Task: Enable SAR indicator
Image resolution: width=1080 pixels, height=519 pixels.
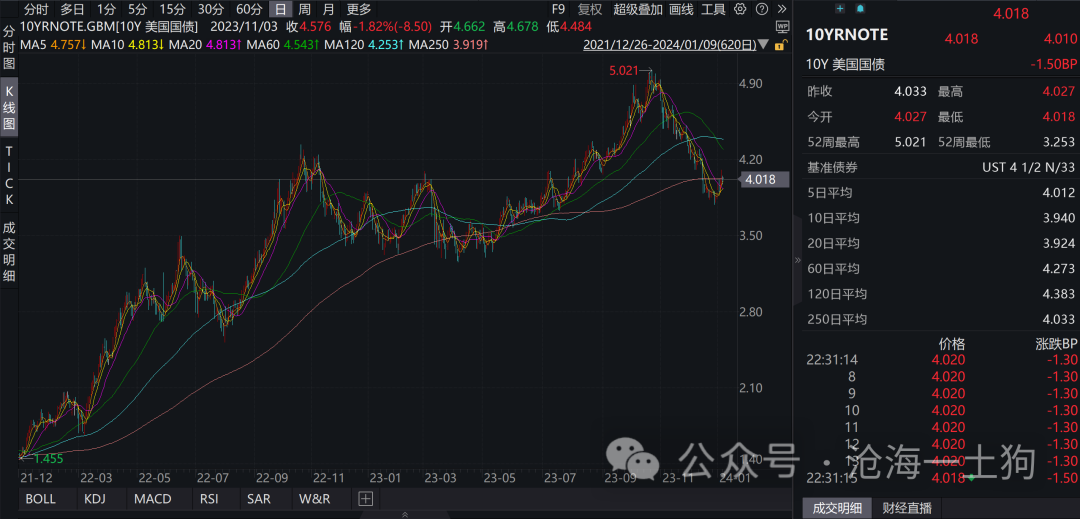Action: tap(260, 498)
